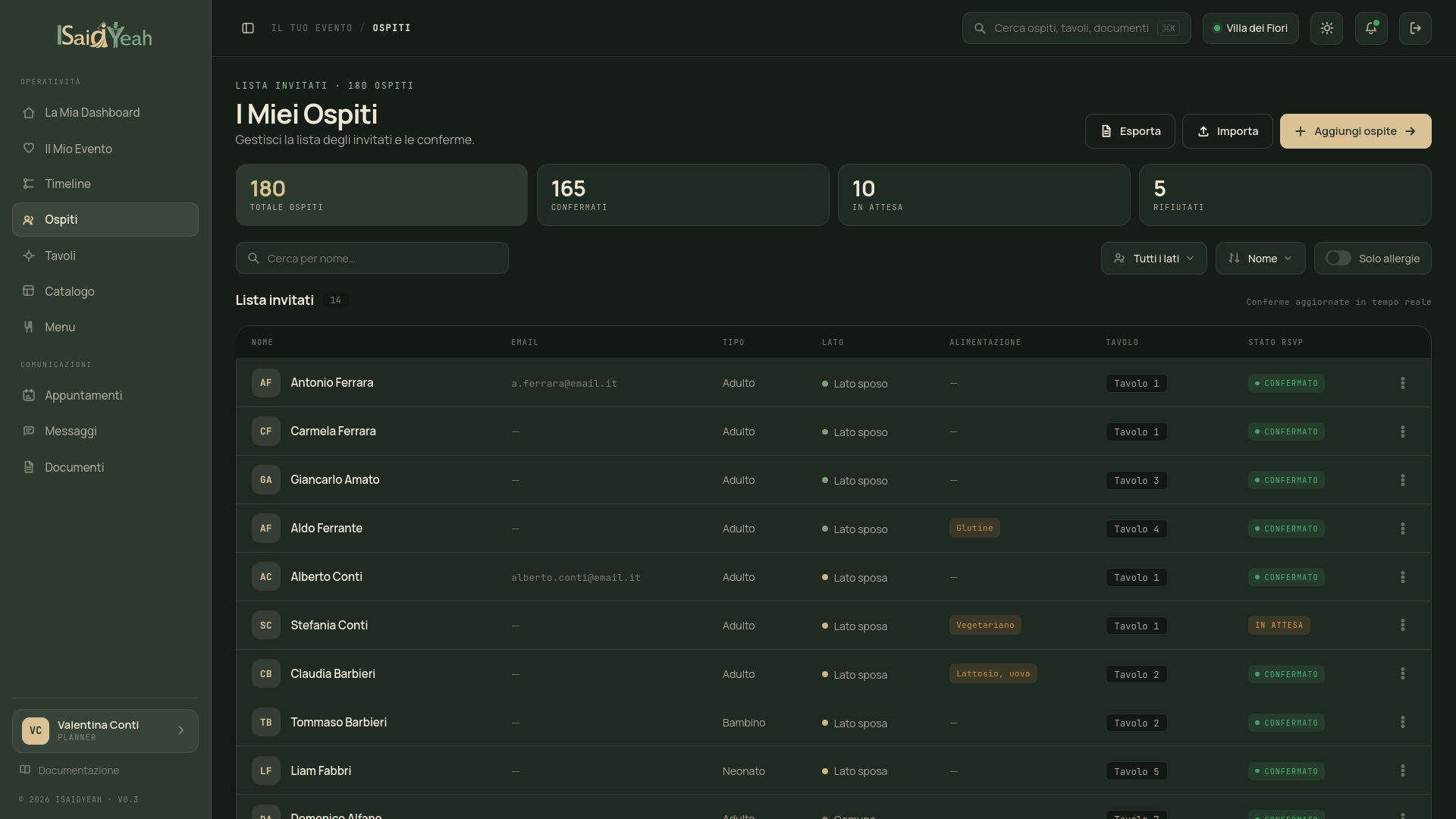
Task: Click a.ferrara@email.it email cell
Action: pyautogui.click(x=564, y=384)
